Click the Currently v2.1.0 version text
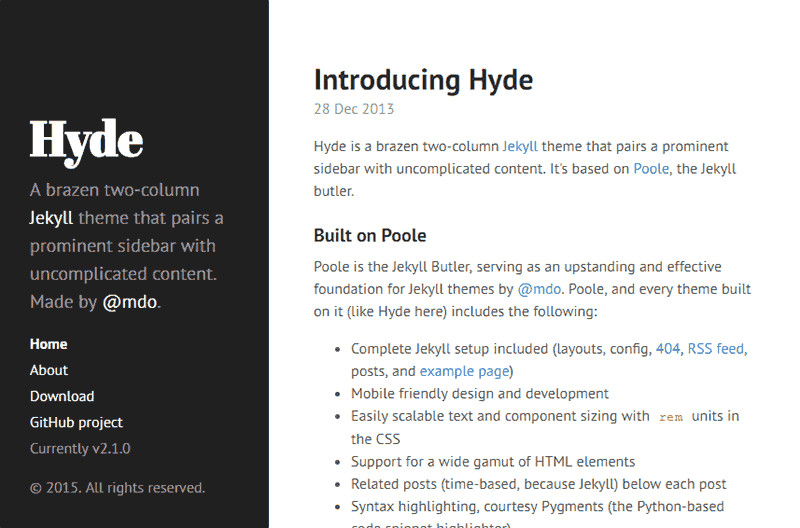The height and width of the screenshot is (528, 800). [80, 448]
